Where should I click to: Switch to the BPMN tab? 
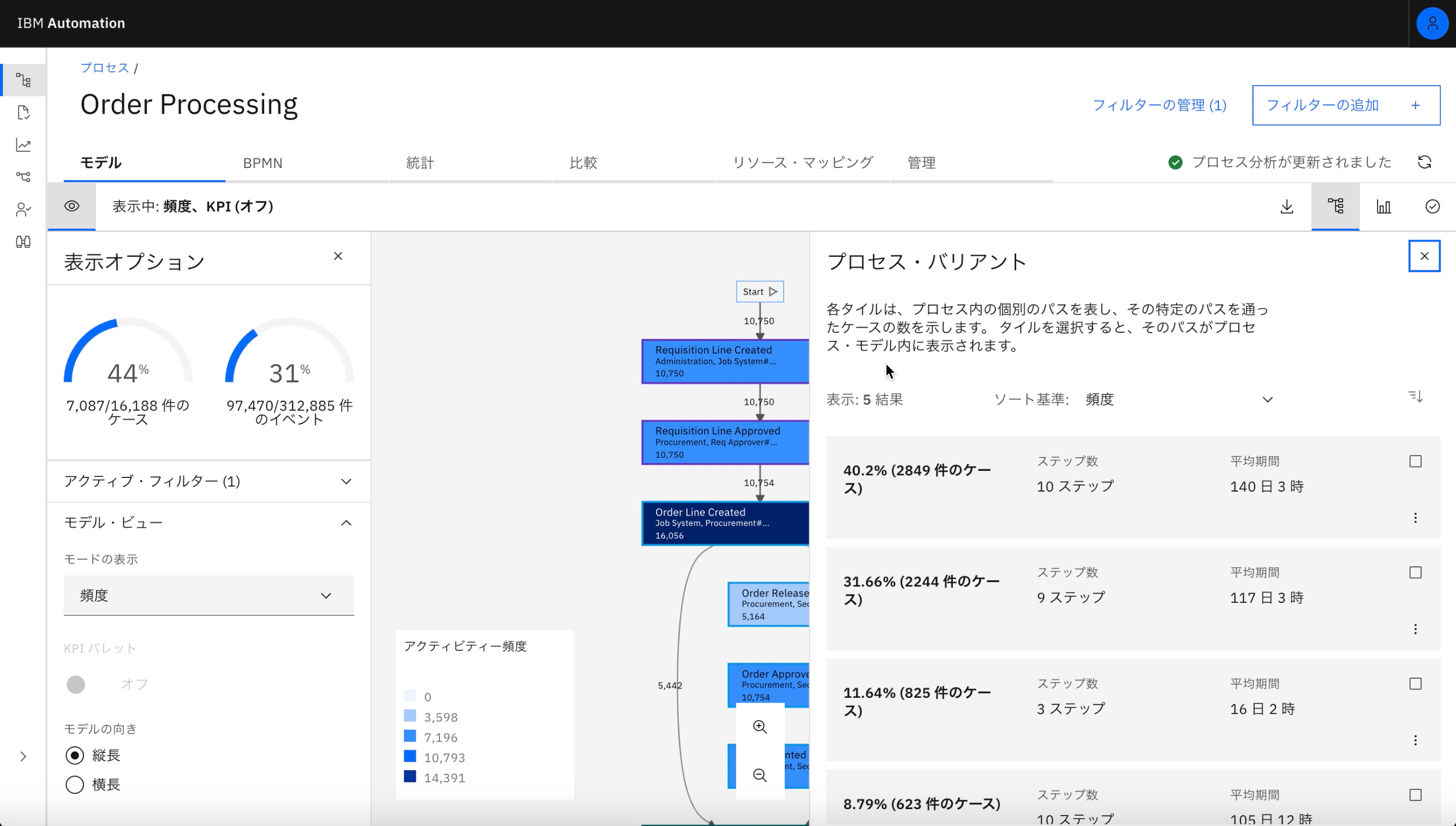[262, 163]
